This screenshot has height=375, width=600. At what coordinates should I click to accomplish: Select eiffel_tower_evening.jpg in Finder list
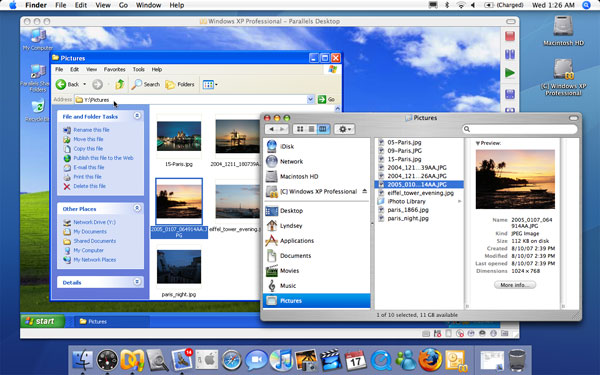(420, 193)
